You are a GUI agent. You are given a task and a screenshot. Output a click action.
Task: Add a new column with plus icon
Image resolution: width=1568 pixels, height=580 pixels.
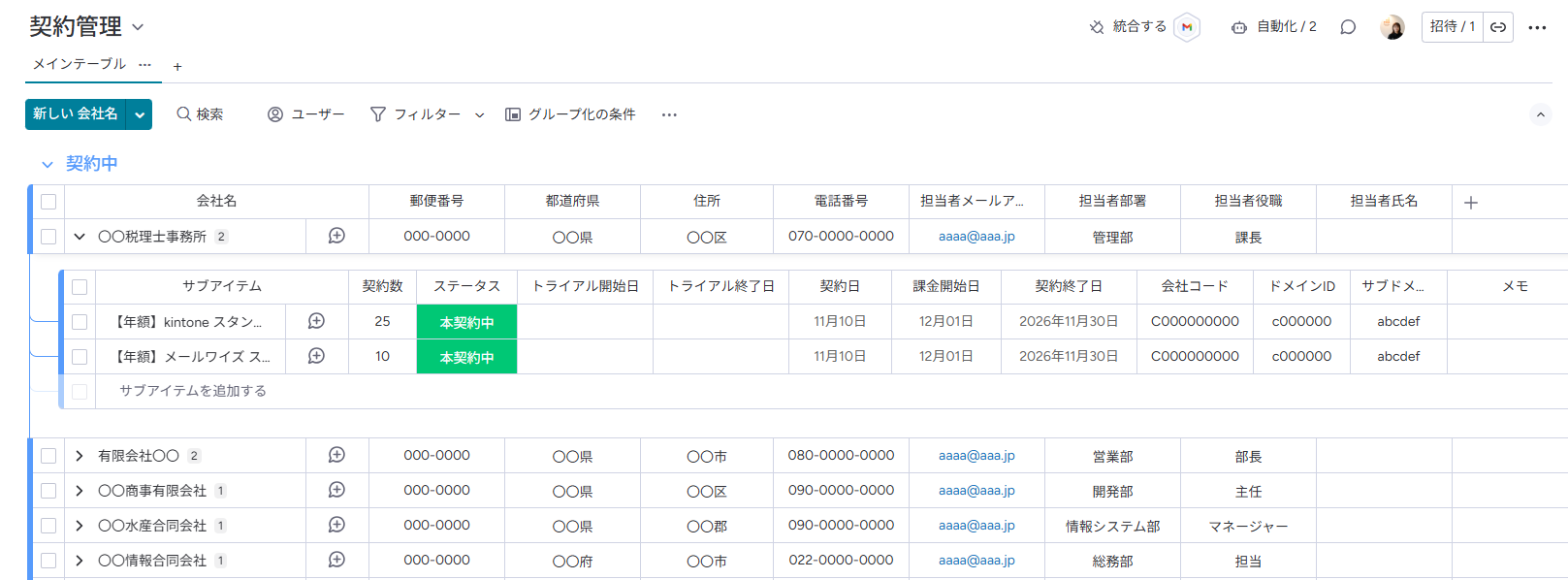click(1470, 202)
